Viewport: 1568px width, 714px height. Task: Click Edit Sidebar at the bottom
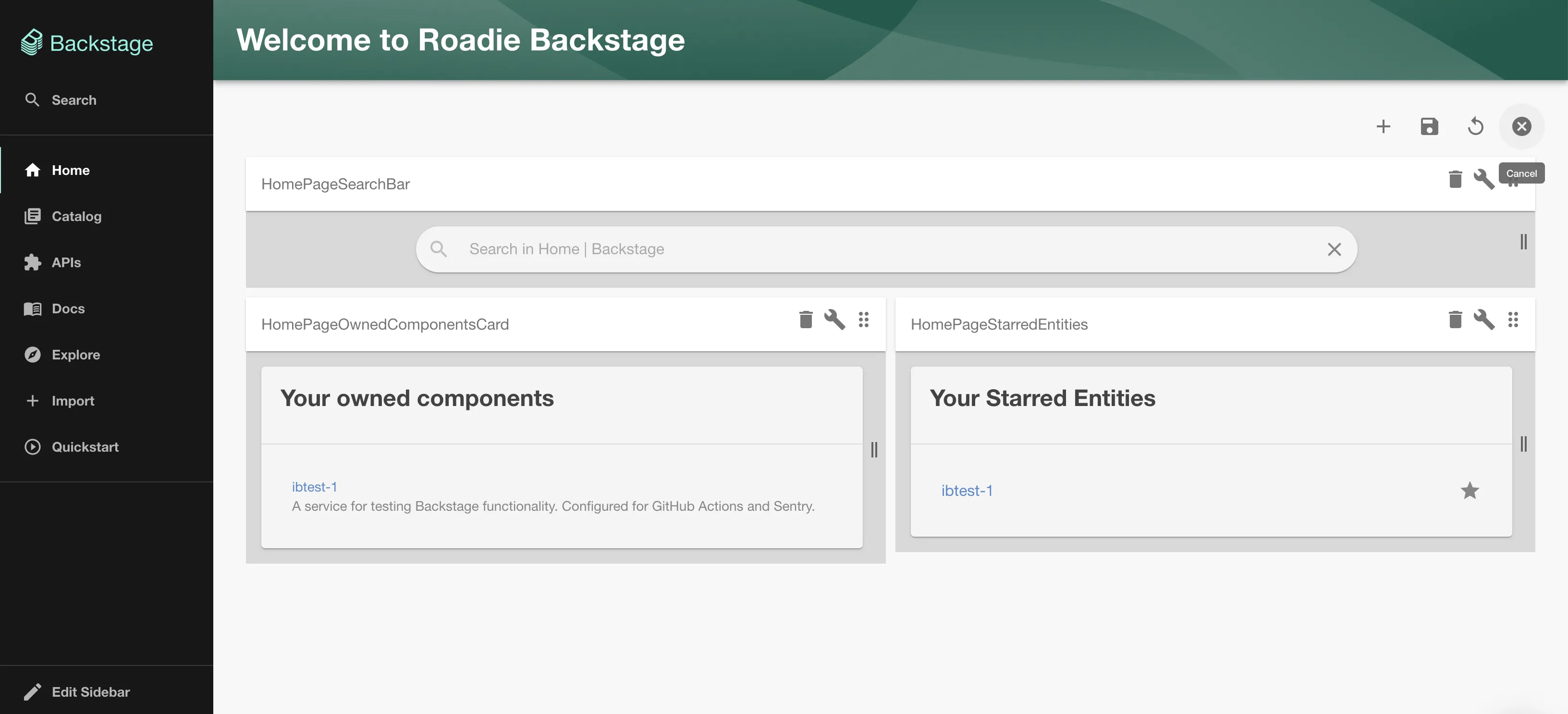pyautogui.click(x=90, y=691)
